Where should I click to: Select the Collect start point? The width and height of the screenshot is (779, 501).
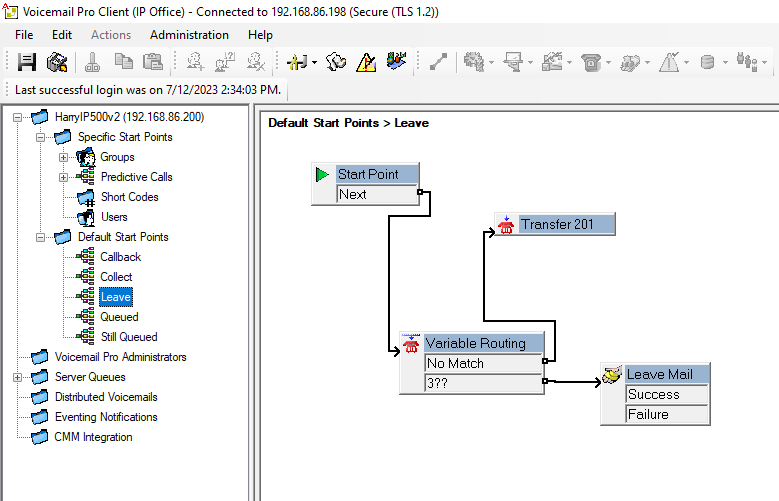116,277
